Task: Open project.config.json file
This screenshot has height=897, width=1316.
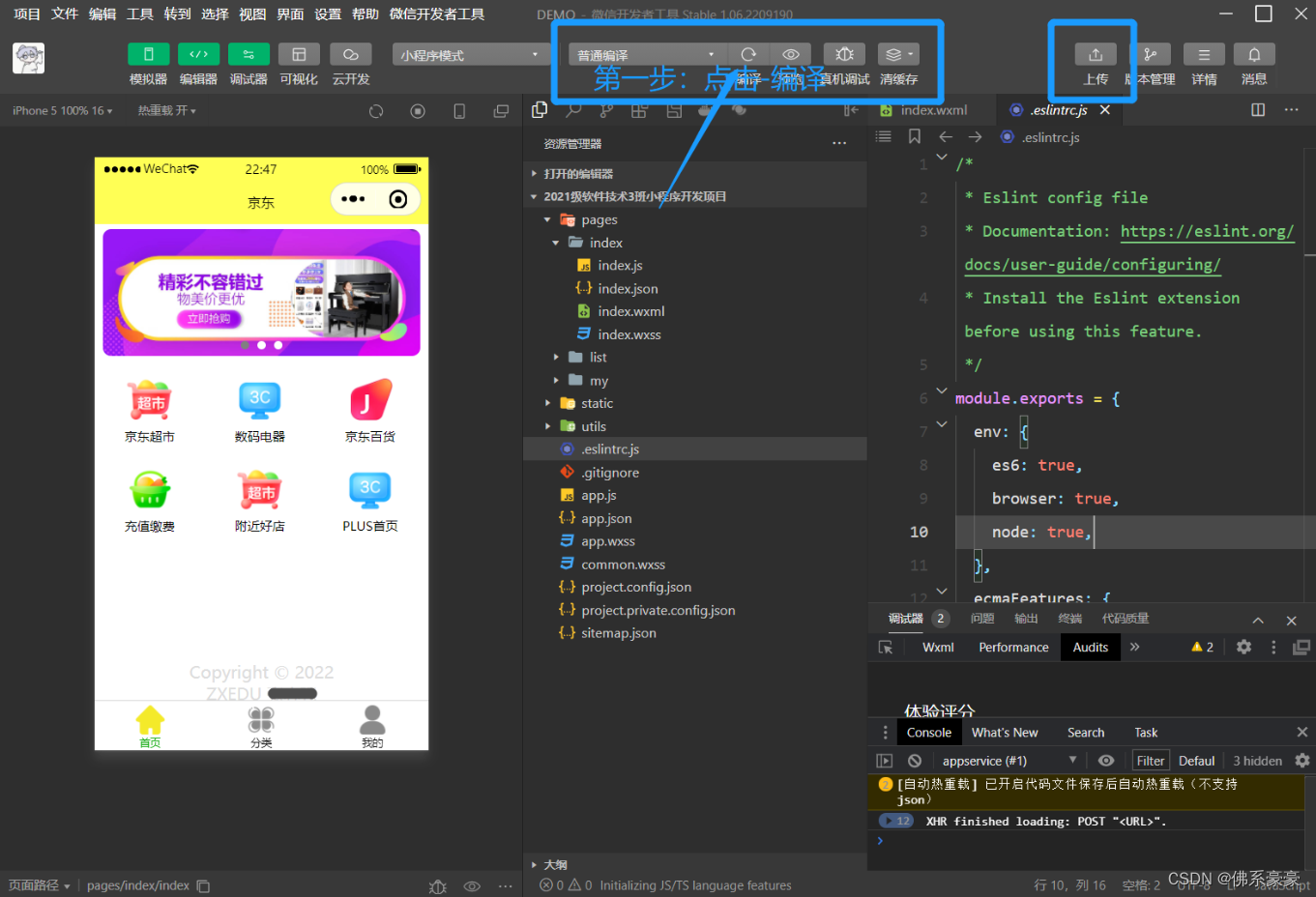Action: click(x=635, y=588)
